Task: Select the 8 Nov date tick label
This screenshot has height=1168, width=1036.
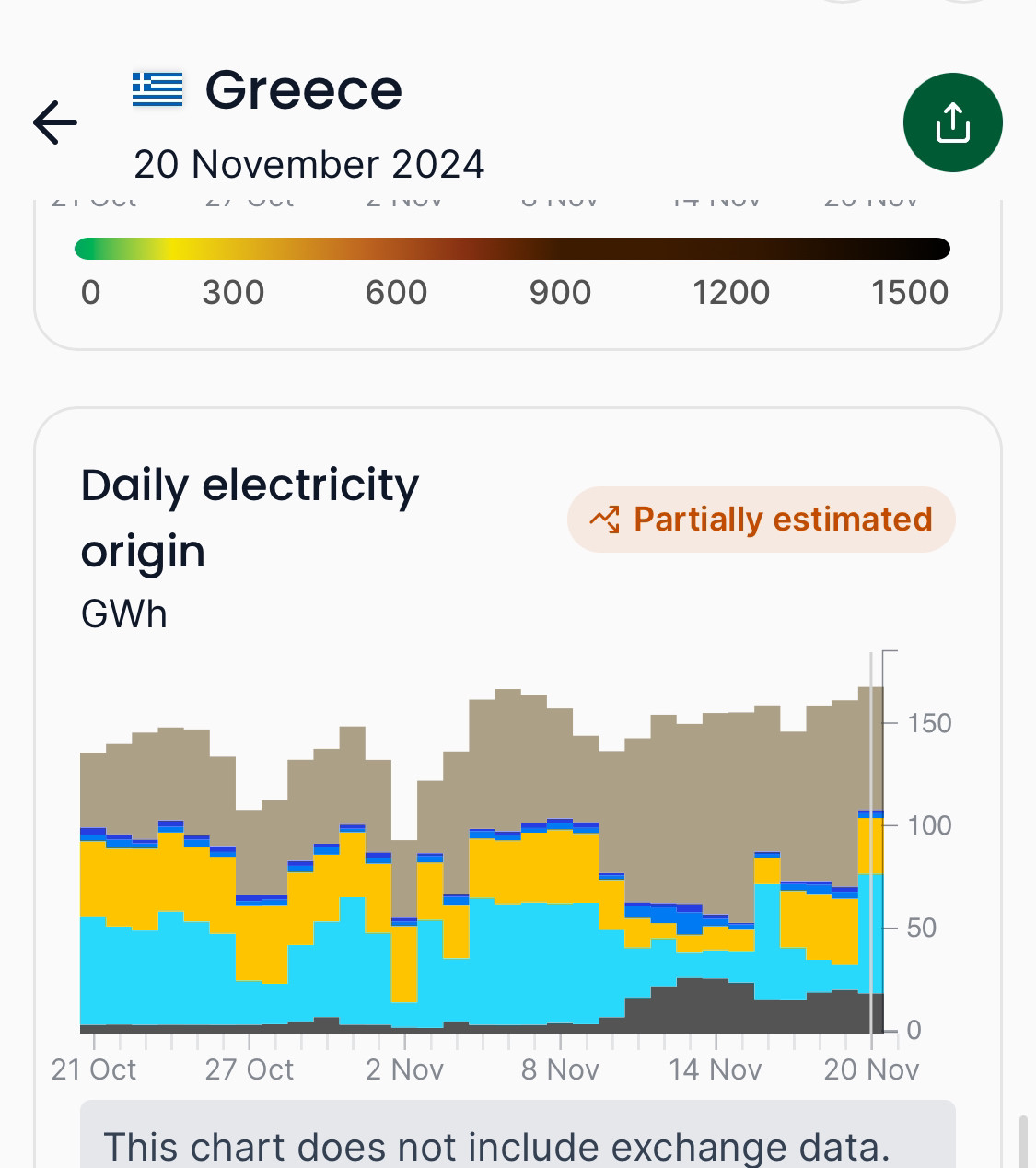Action: pyautogui.click(x=560, y=1069)
